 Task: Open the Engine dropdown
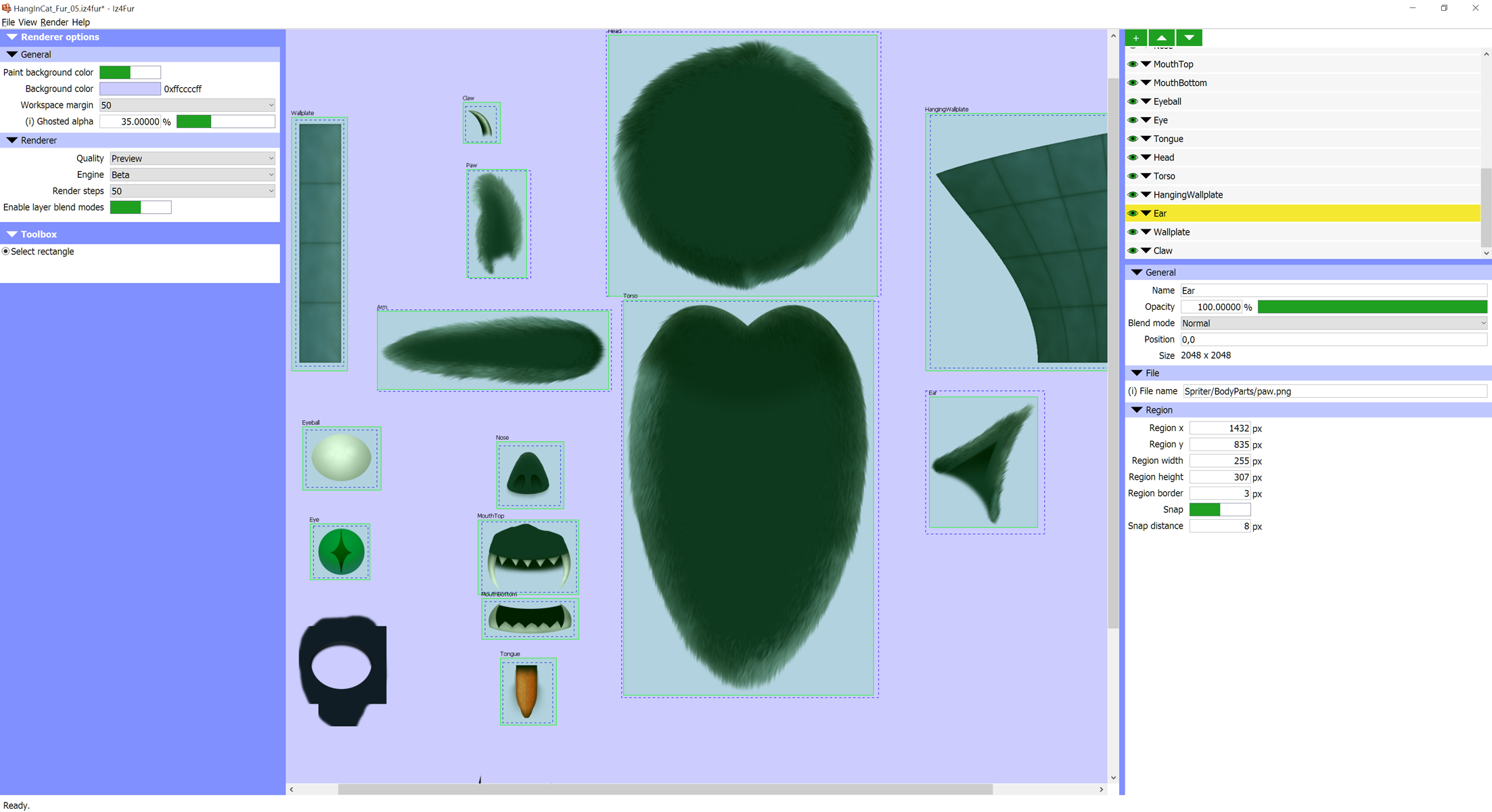click(192, 175)
